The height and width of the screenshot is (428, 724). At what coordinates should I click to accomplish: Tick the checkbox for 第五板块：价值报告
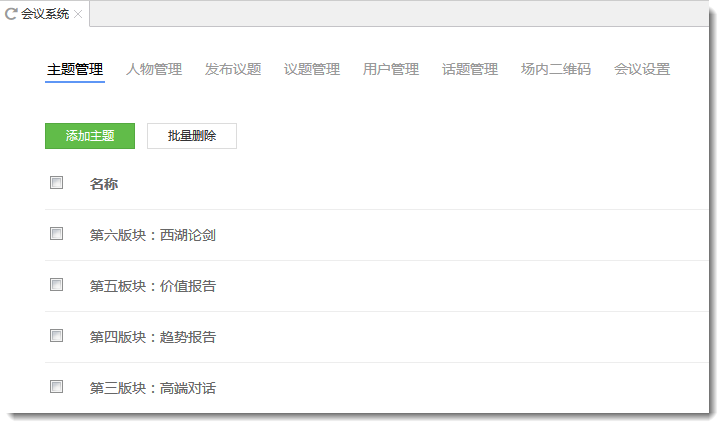coord(57,285)
